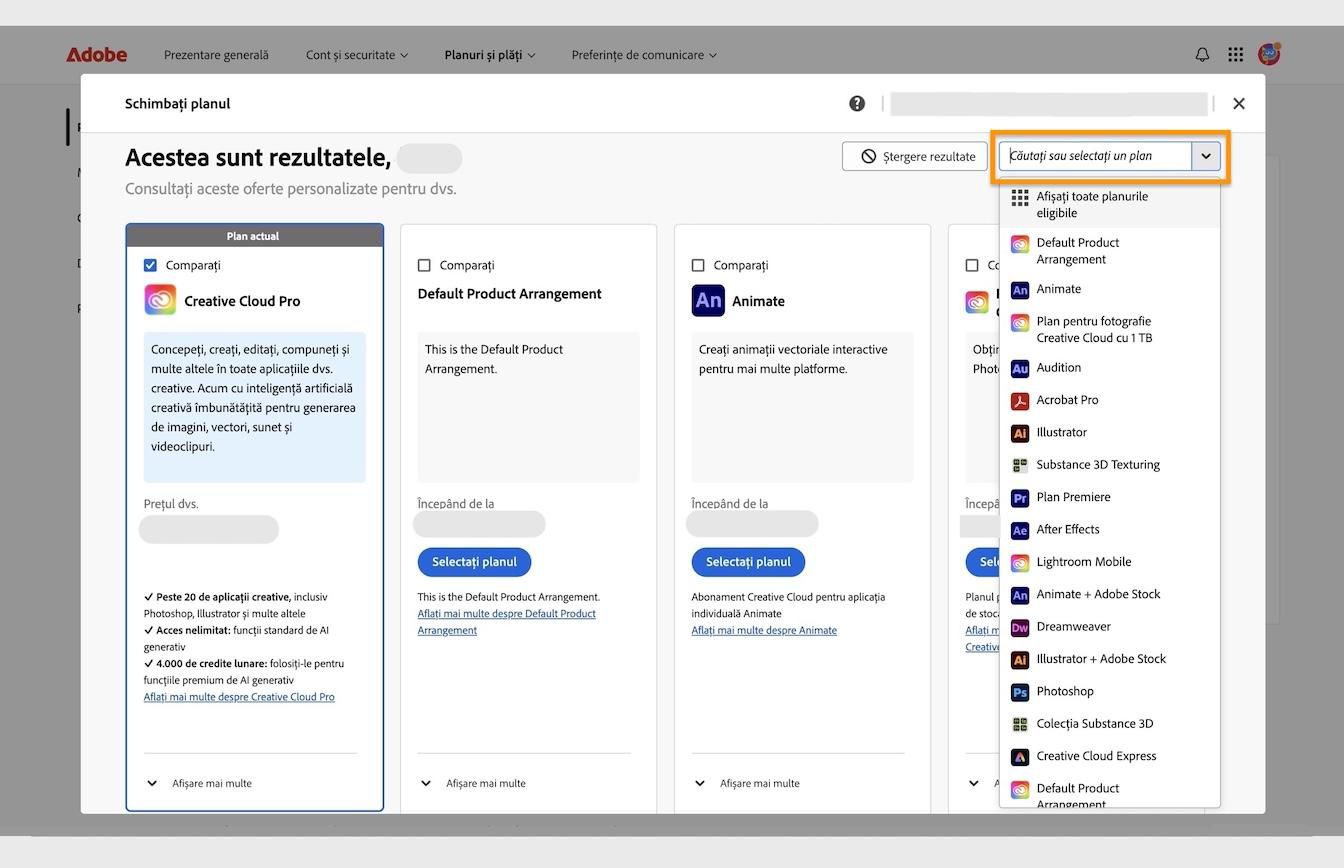Select the Plan pentru fotografie Creative Cloud icon
This screenshot has width=1344, height=868.
click(x=1020, y=323)
